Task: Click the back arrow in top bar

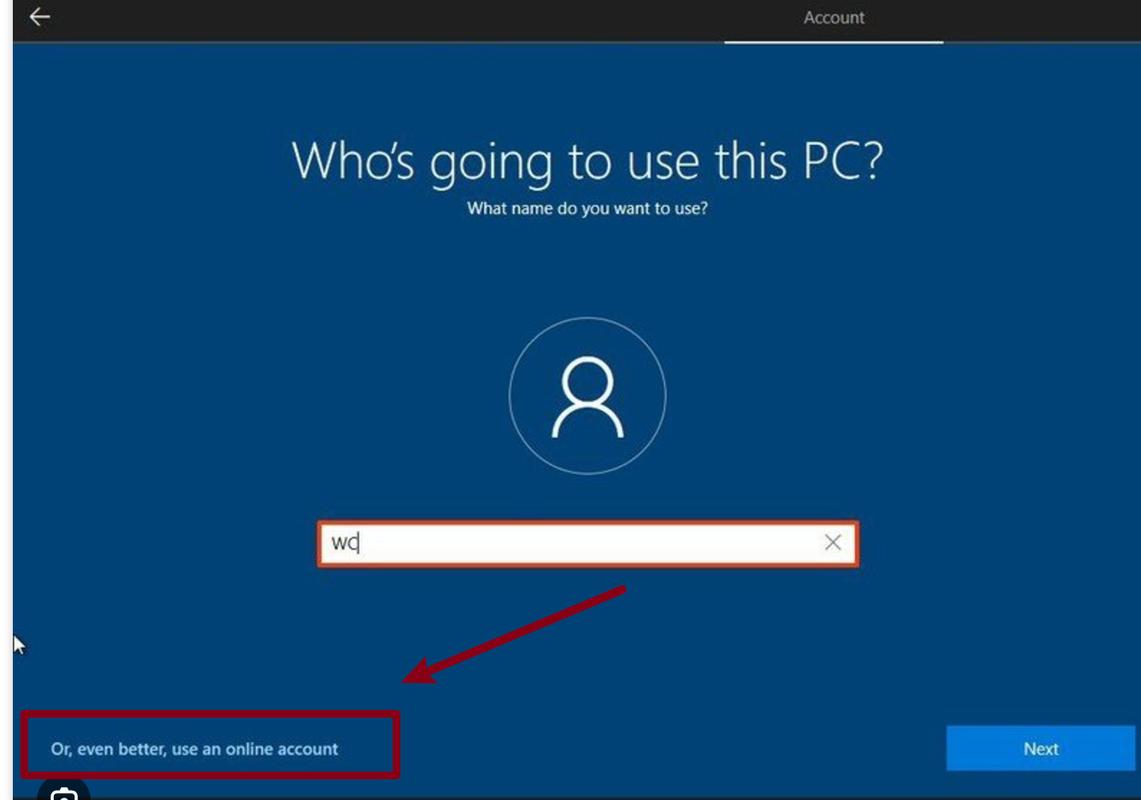Action: pyautogui.click(x=39, y=17)
